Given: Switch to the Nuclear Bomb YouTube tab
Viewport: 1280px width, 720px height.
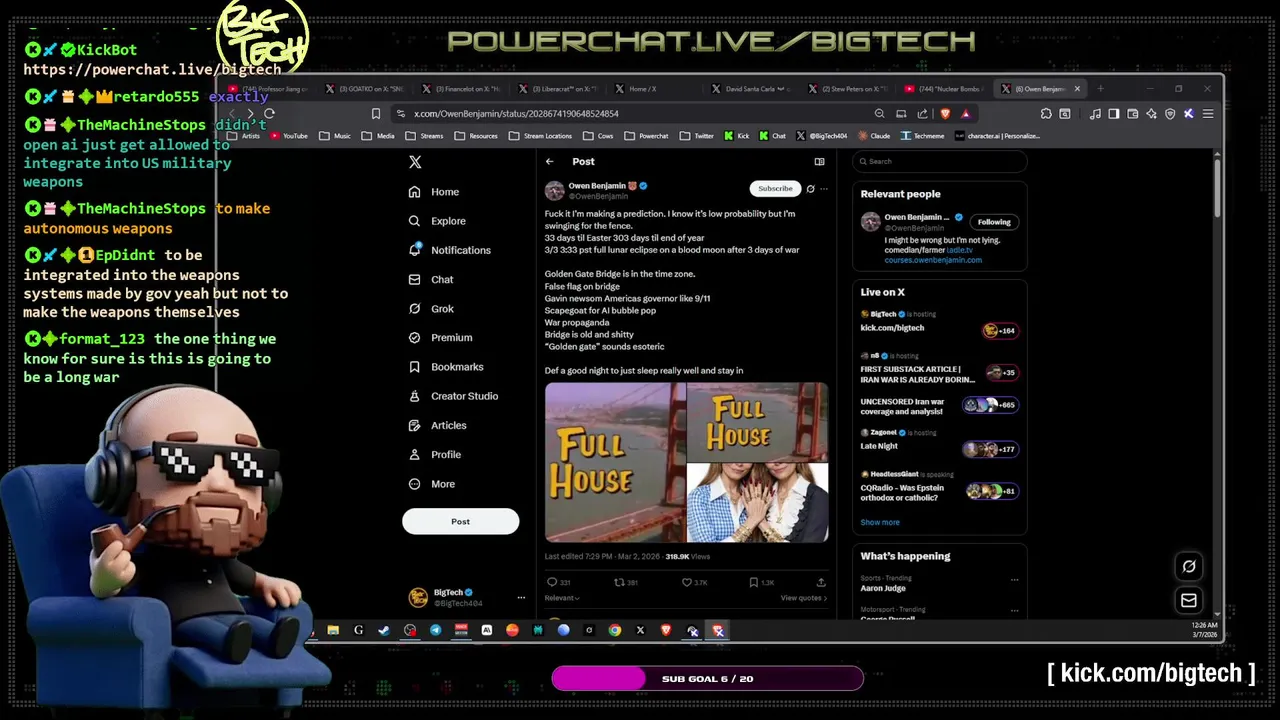Looking at the screenshot, I should point(945,89).
